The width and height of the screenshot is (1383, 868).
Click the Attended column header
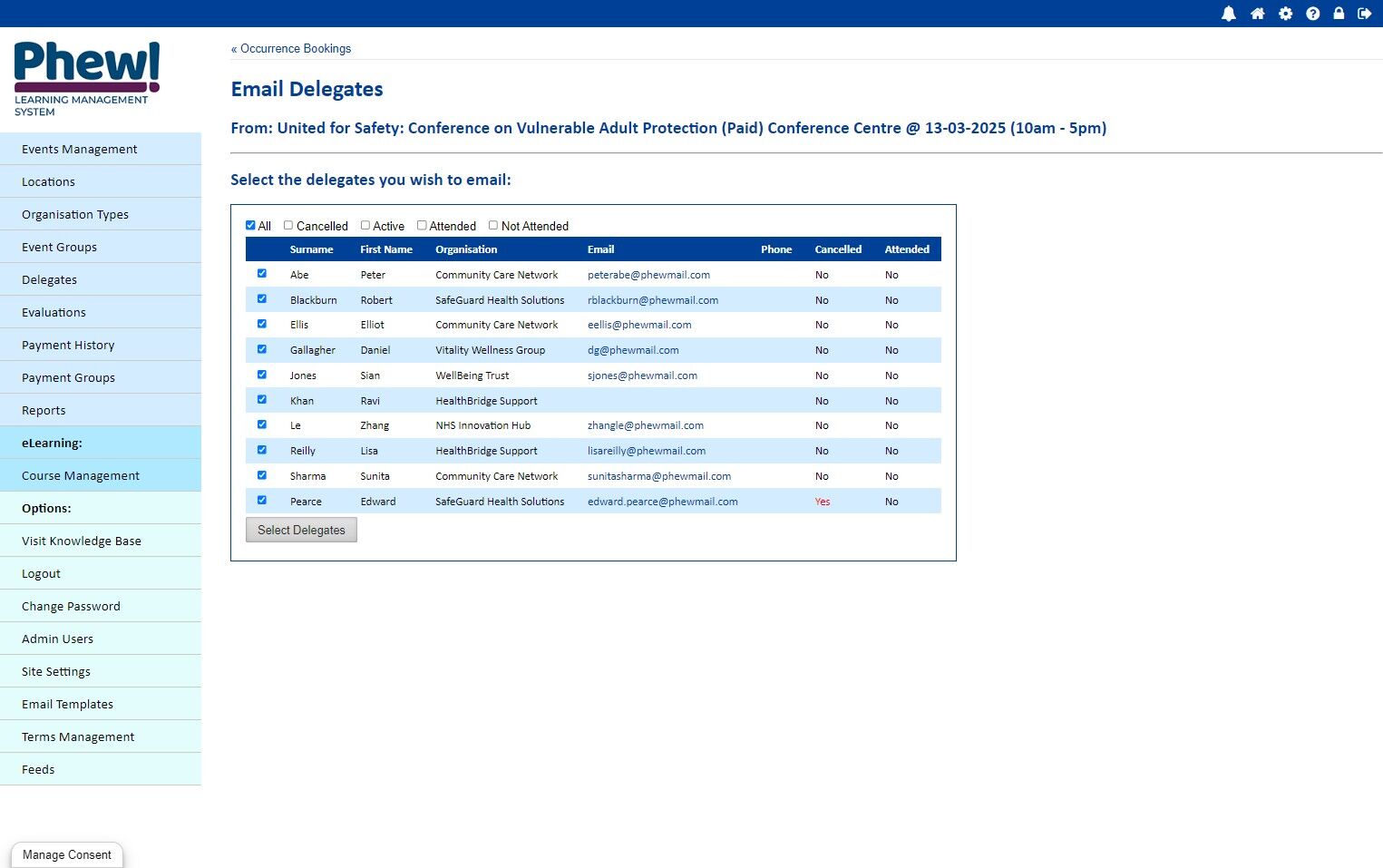coord(907,249)
